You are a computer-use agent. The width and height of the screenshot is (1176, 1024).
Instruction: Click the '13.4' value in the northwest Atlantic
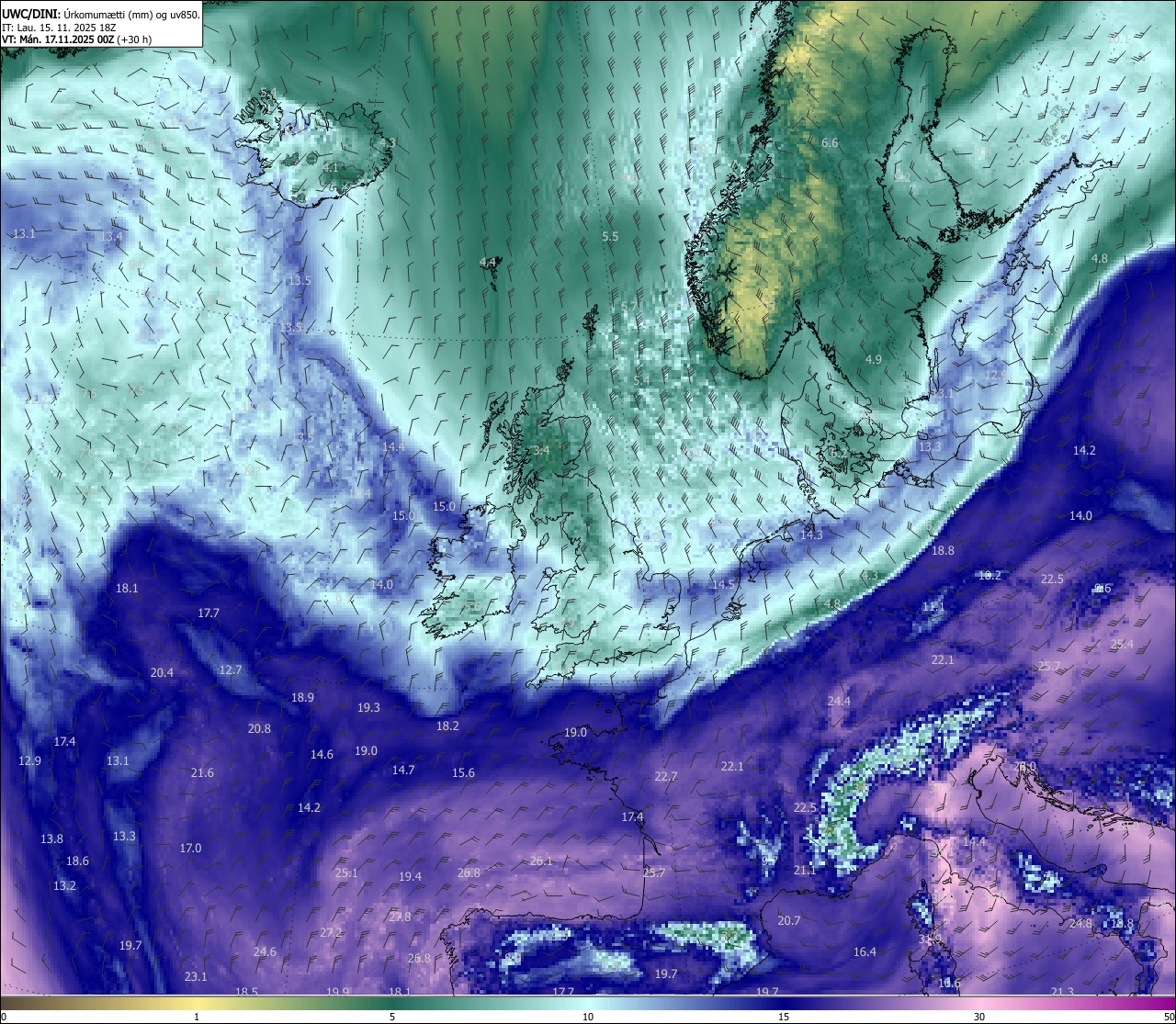click(111, 237)
